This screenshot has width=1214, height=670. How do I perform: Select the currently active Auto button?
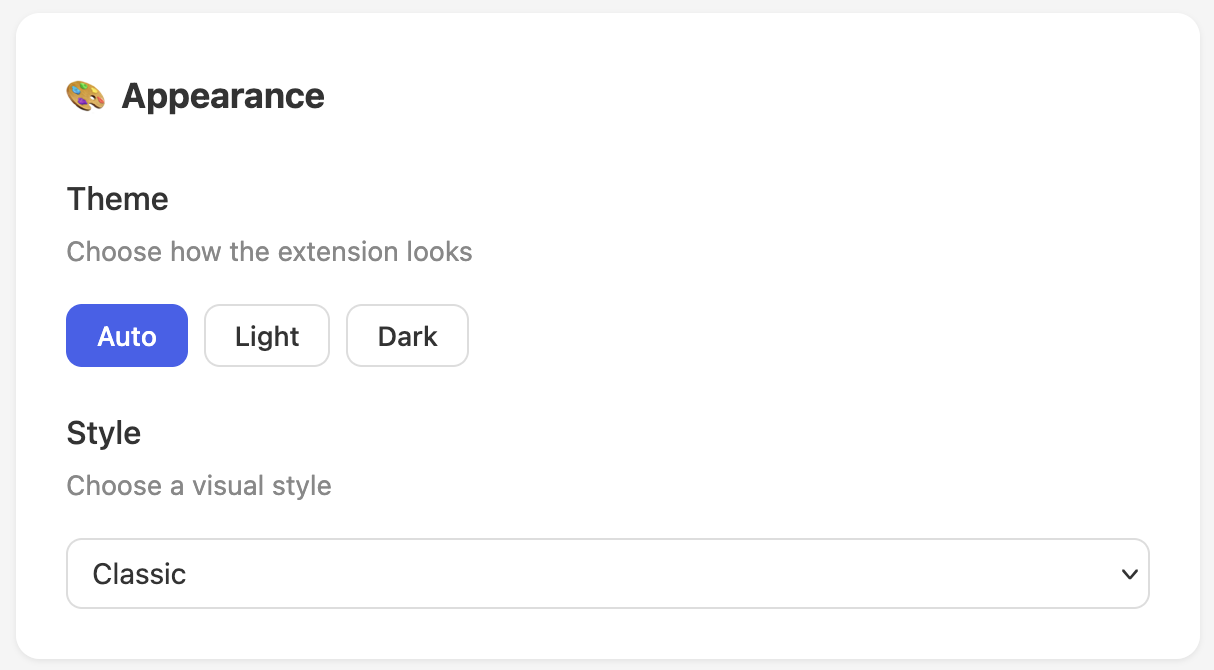[x=127, y=336]
